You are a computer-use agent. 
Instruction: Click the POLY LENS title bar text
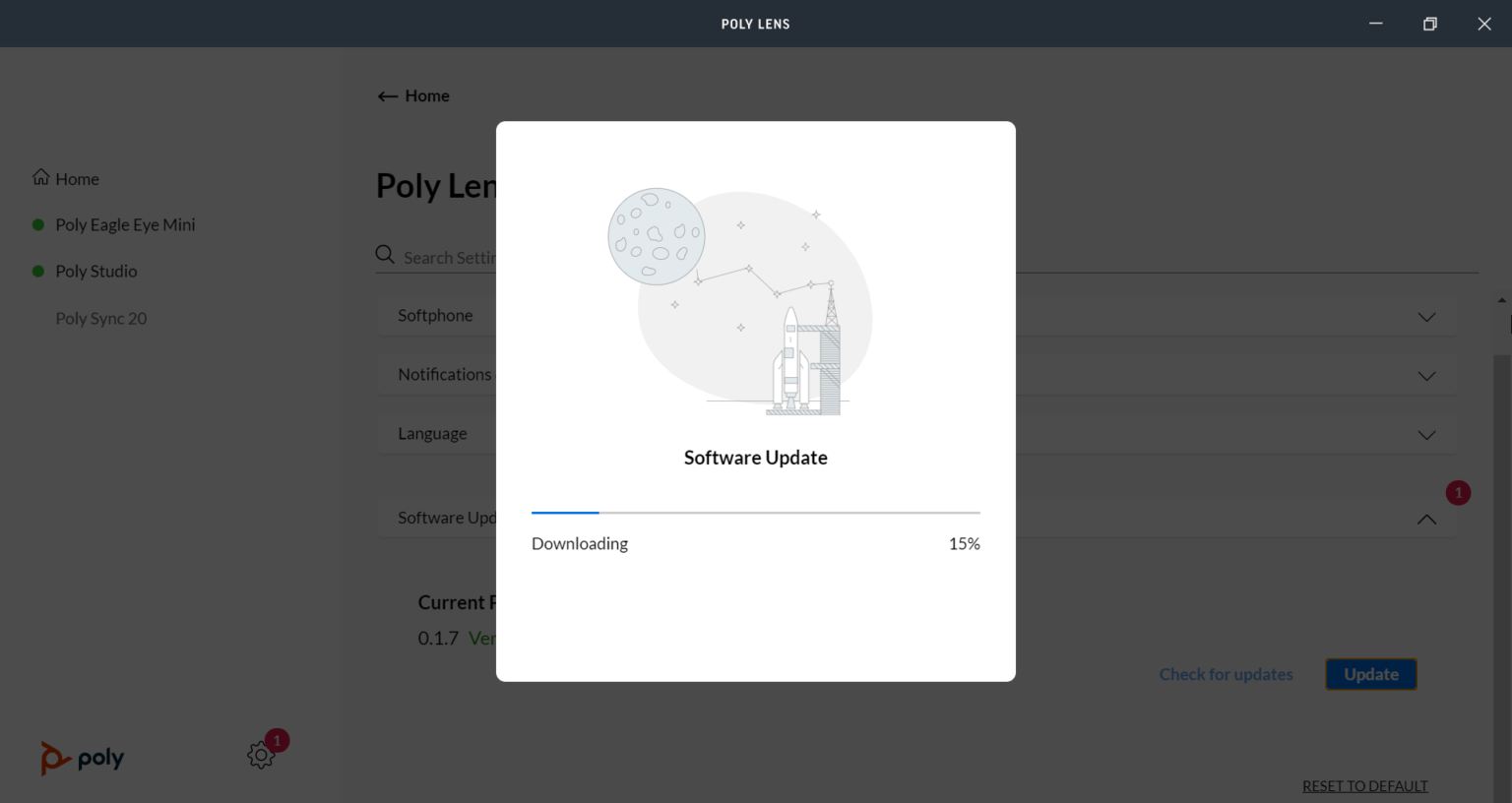point(756,24)
